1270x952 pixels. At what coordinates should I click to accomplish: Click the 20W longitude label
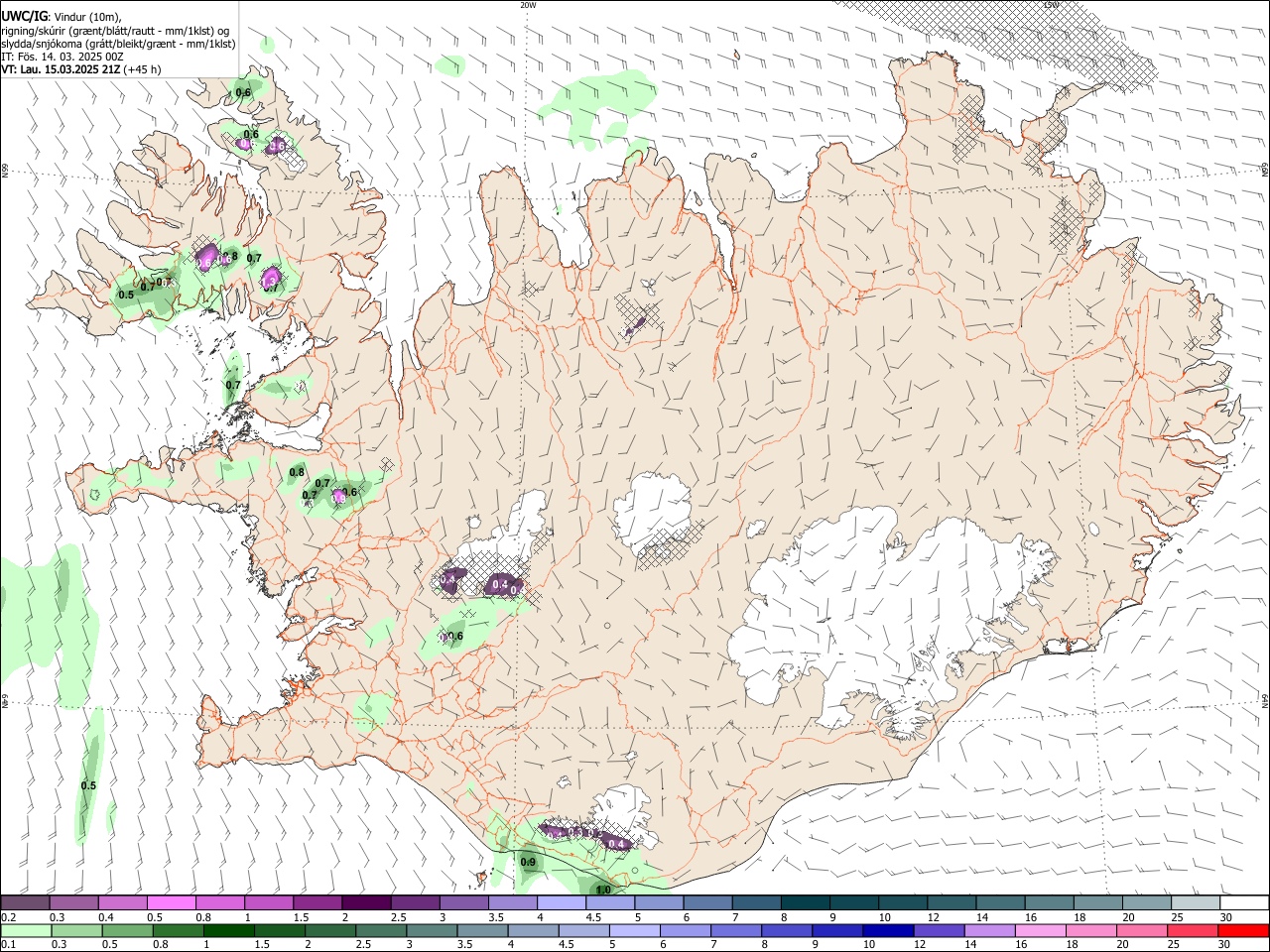click(x=528, y=5)
